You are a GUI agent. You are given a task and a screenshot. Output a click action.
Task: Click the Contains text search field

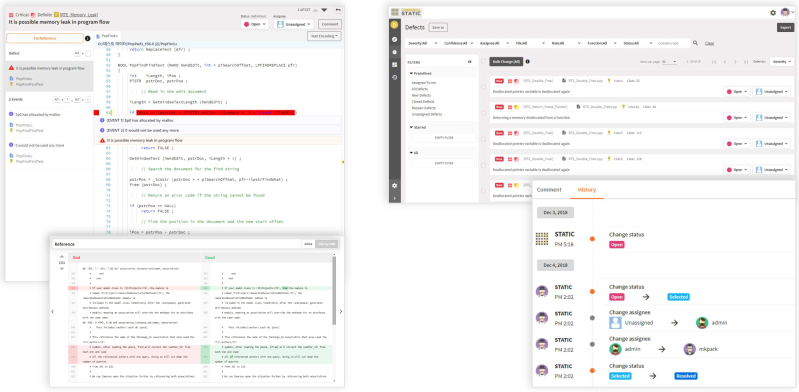[673, 43]
